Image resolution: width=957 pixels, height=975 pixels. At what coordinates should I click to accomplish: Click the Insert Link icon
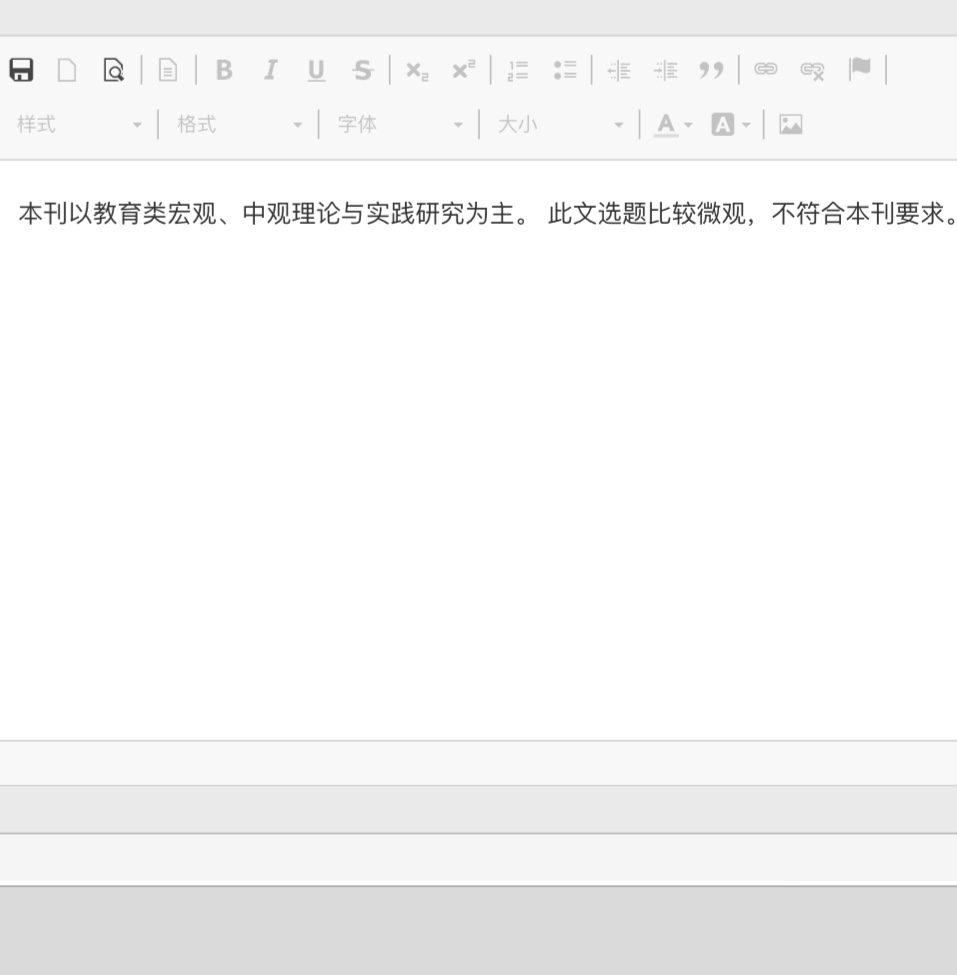pos(766,70)
